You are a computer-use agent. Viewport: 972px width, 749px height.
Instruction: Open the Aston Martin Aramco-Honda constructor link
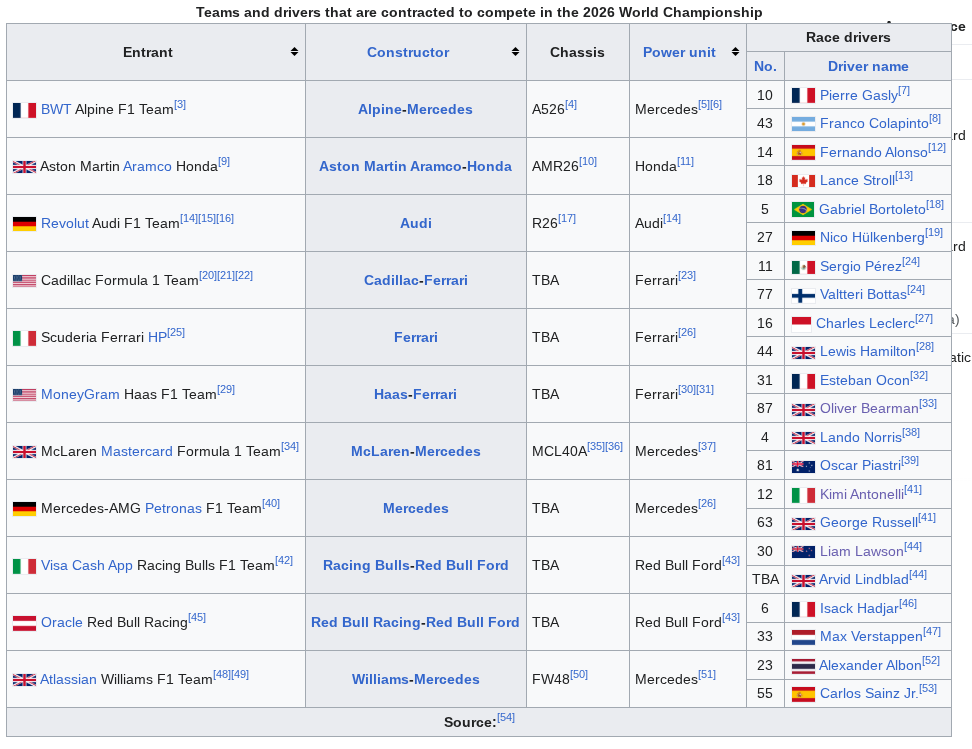click(x=415, y=167)
